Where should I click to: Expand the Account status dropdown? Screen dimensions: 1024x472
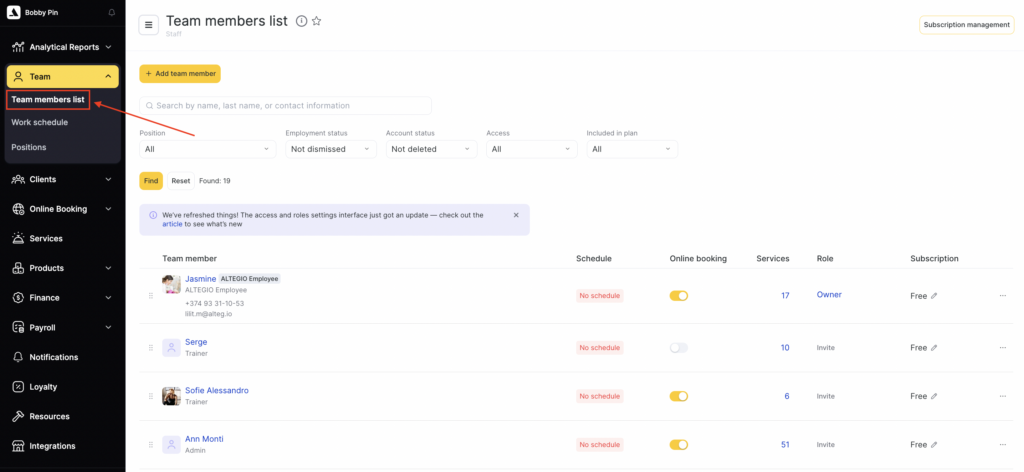pyautogui.click(x=431, y=149)
